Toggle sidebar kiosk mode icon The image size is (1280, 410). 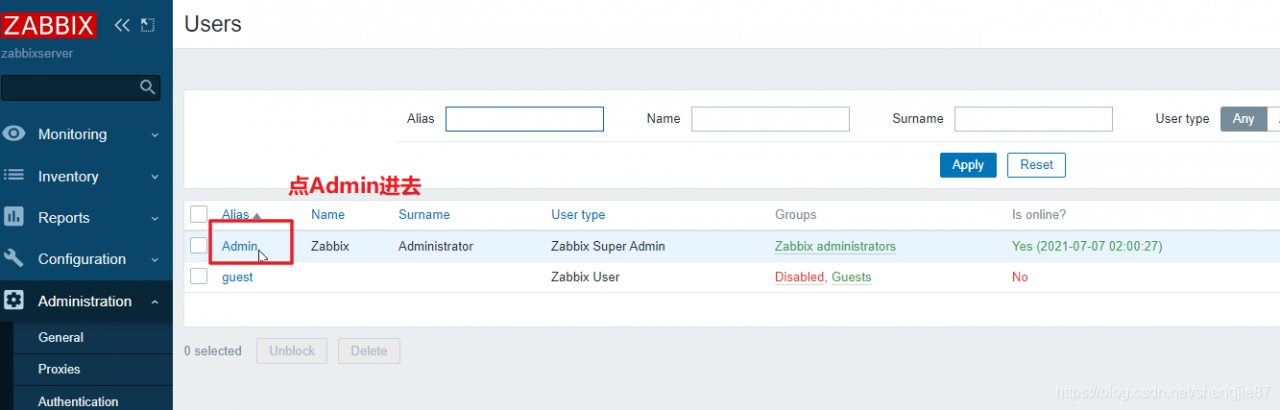click(148, 25)
